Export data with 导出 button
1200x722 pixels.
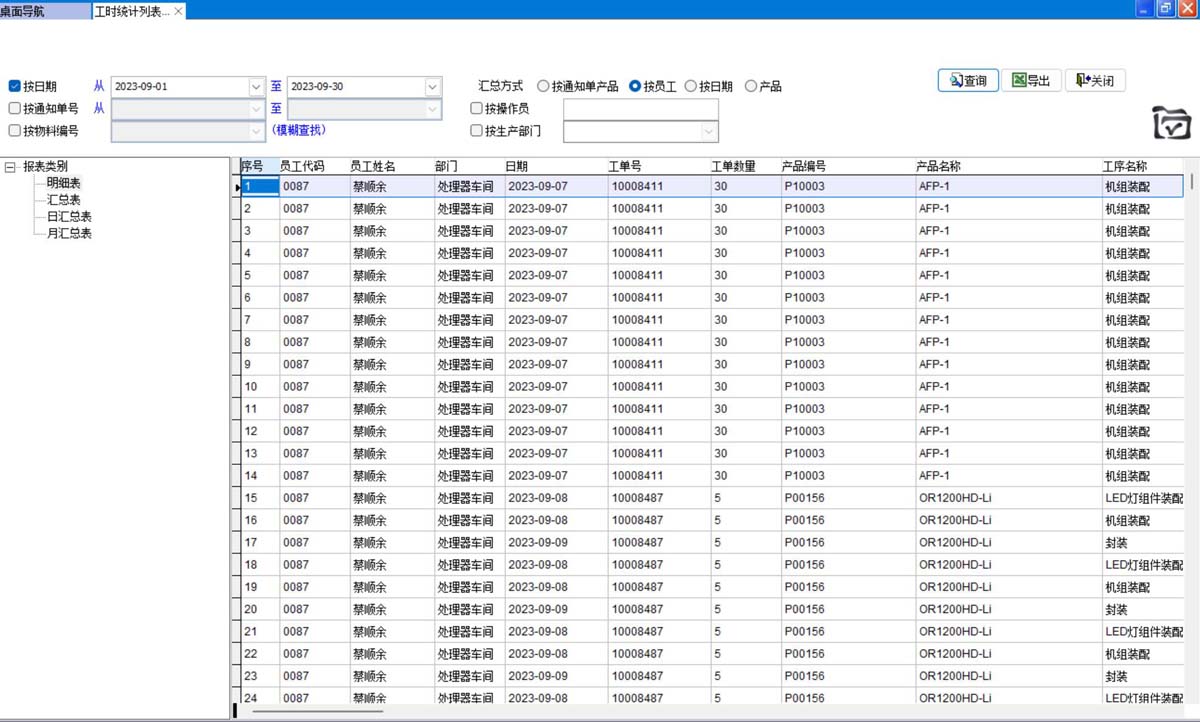(1031, 81)
